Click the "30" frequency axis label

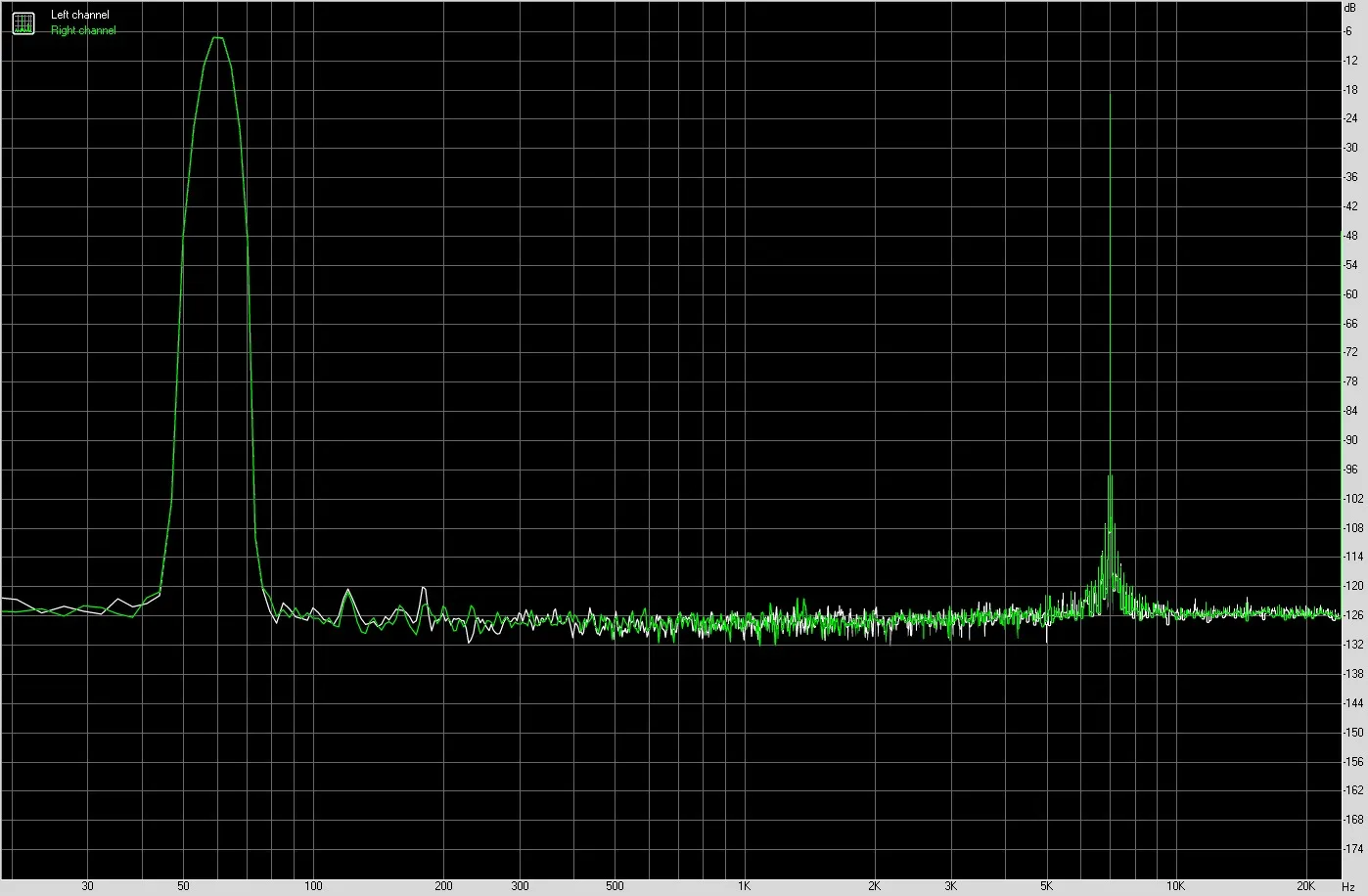[88, 886]
